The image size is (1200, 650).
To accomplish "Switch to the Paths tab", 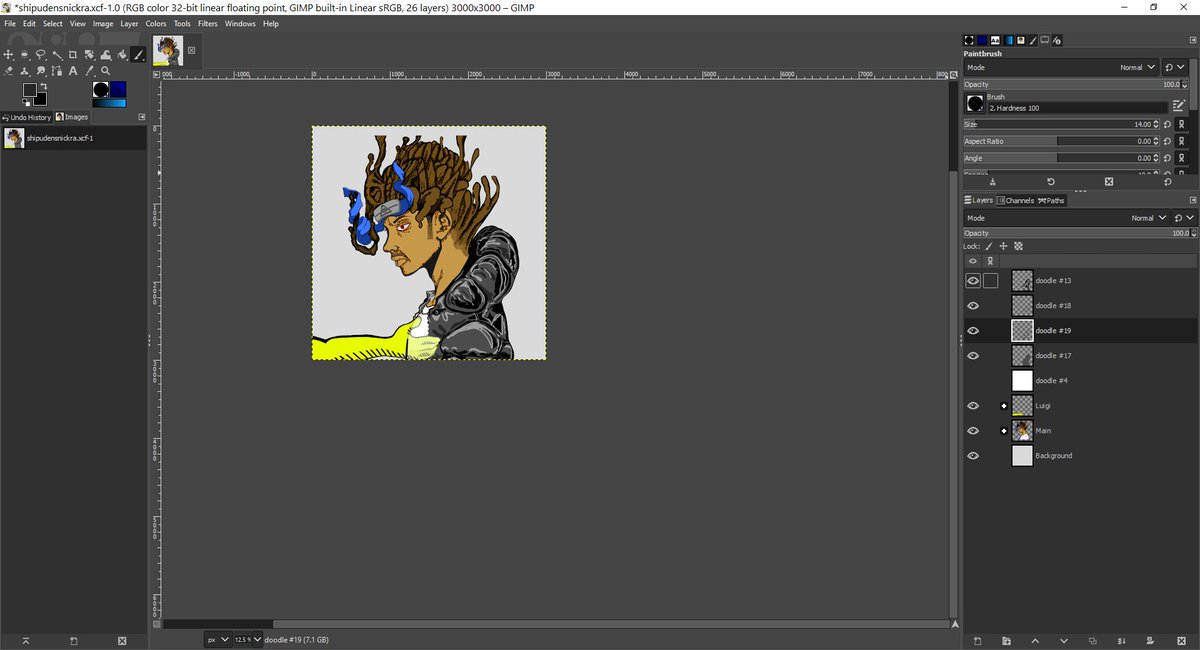I will coord(1052,200).
